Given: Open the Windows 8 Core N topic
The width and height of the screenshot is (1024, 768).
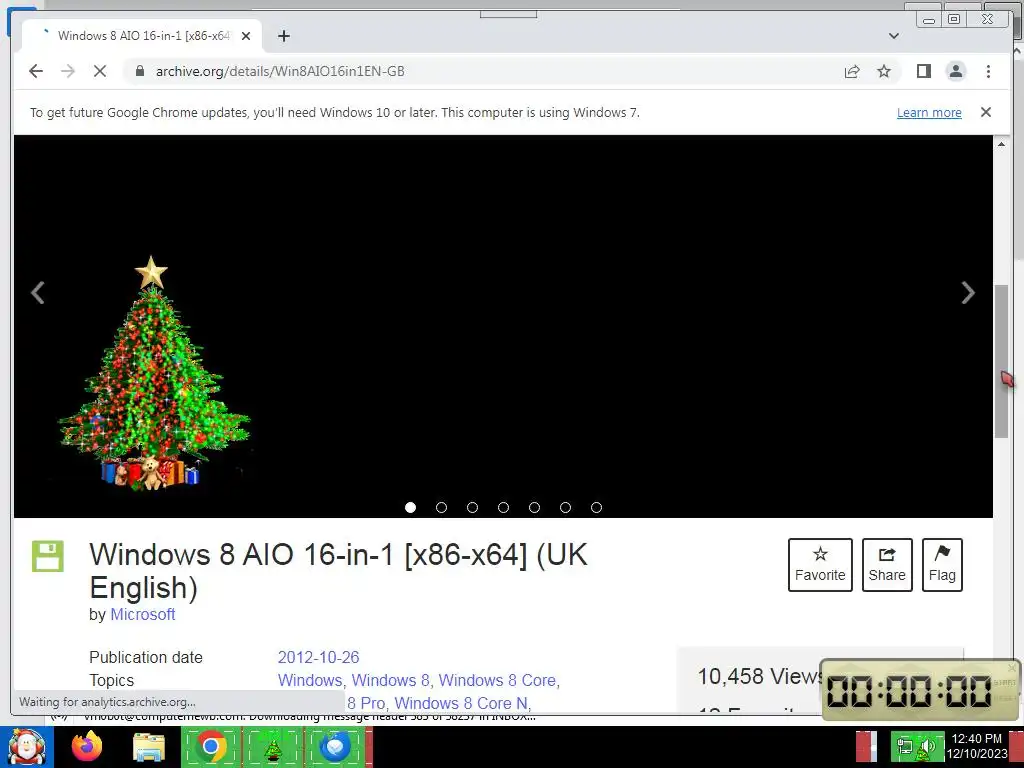Looking at the screenshot, I should coord(460,703).
